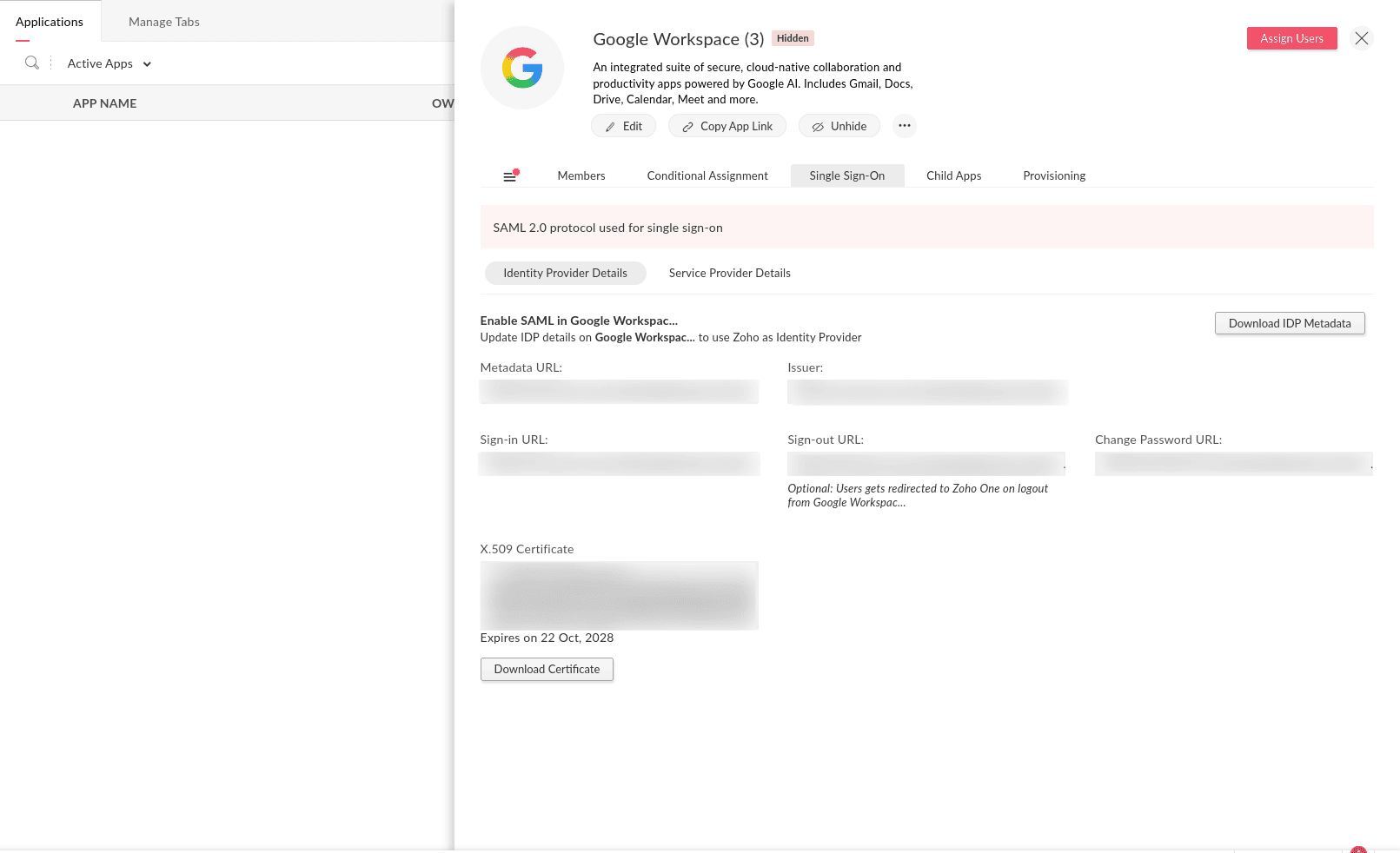Screen dimensions: 1400x853
Task: Close the Google Workspace details panel
Action: [1362, 38]
